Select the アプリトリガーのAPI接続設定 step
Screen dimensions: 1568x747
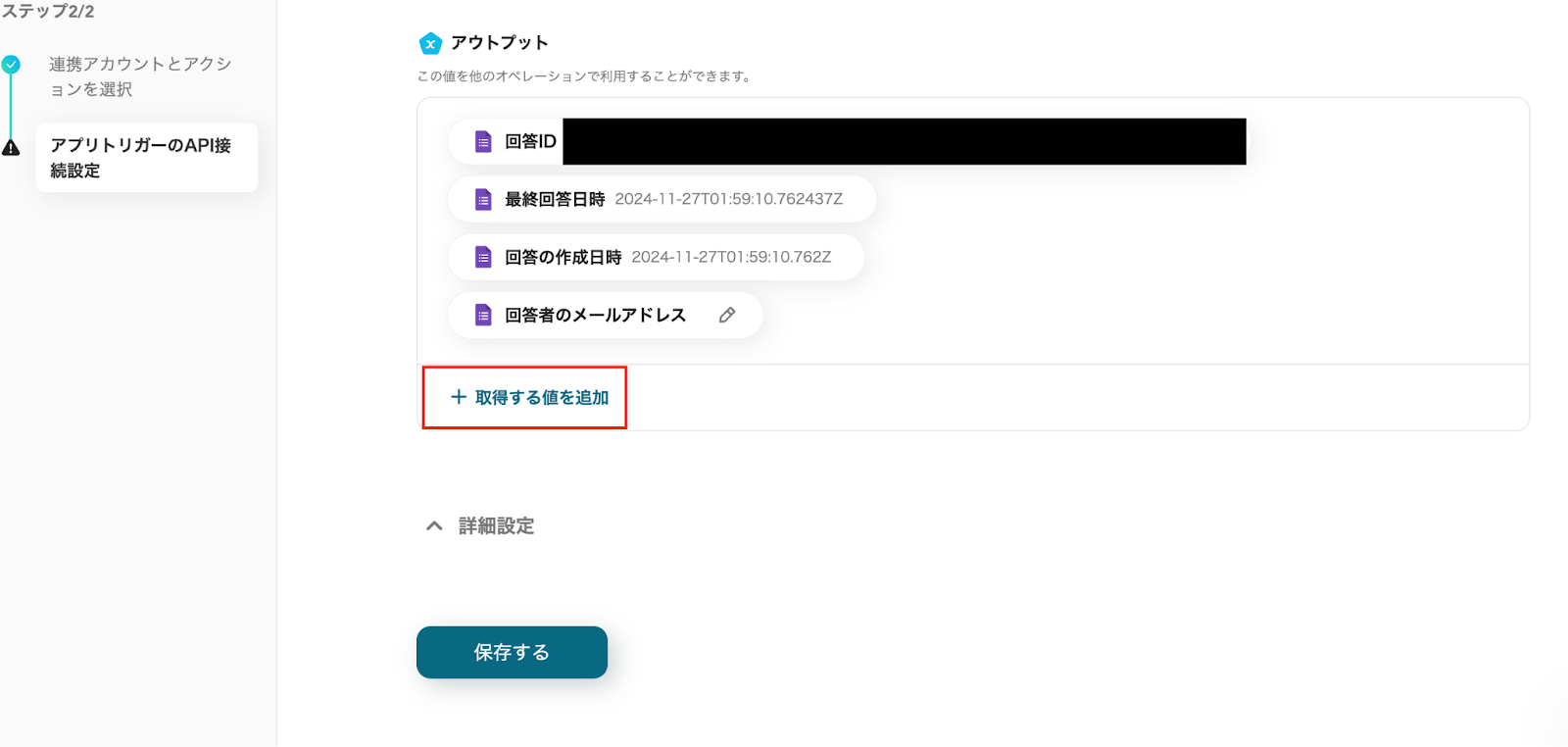146,158
